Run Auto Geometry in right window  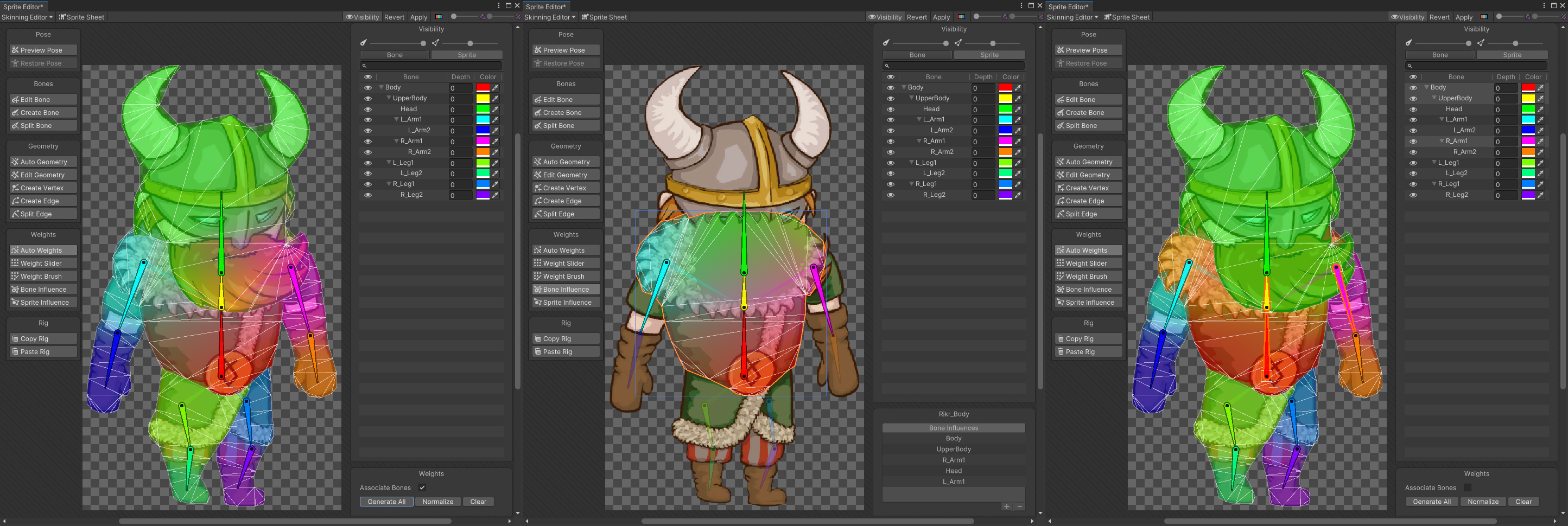(x=1089, y=162)
